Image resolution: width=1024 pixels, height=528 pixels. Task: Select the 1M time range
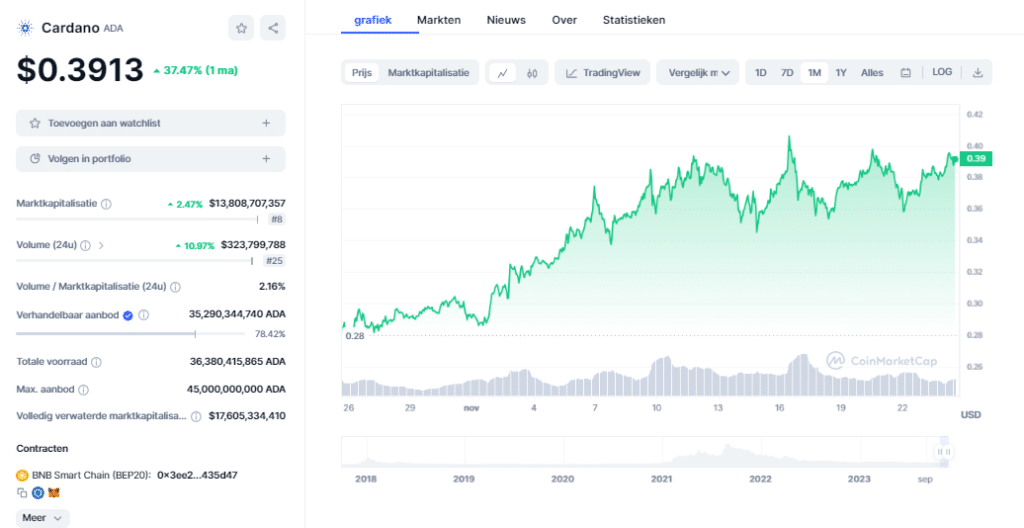(x=814, y=73)
